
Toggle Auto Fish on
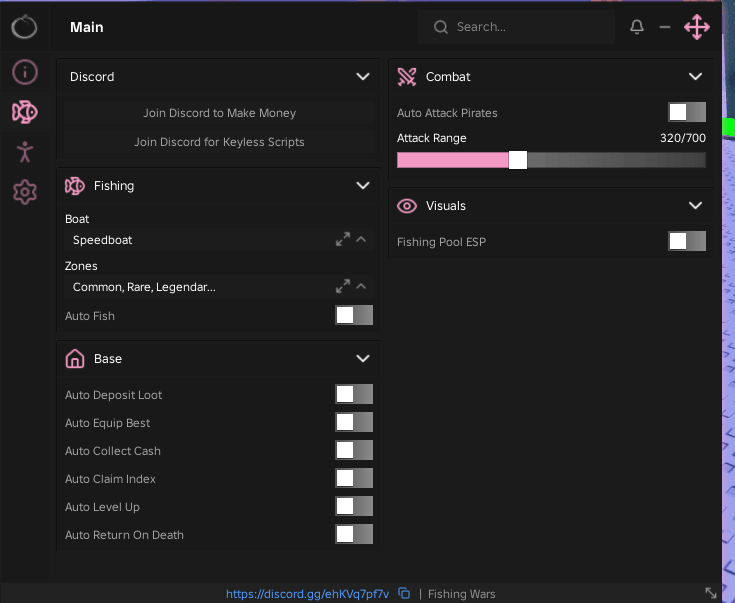point(354,315)
